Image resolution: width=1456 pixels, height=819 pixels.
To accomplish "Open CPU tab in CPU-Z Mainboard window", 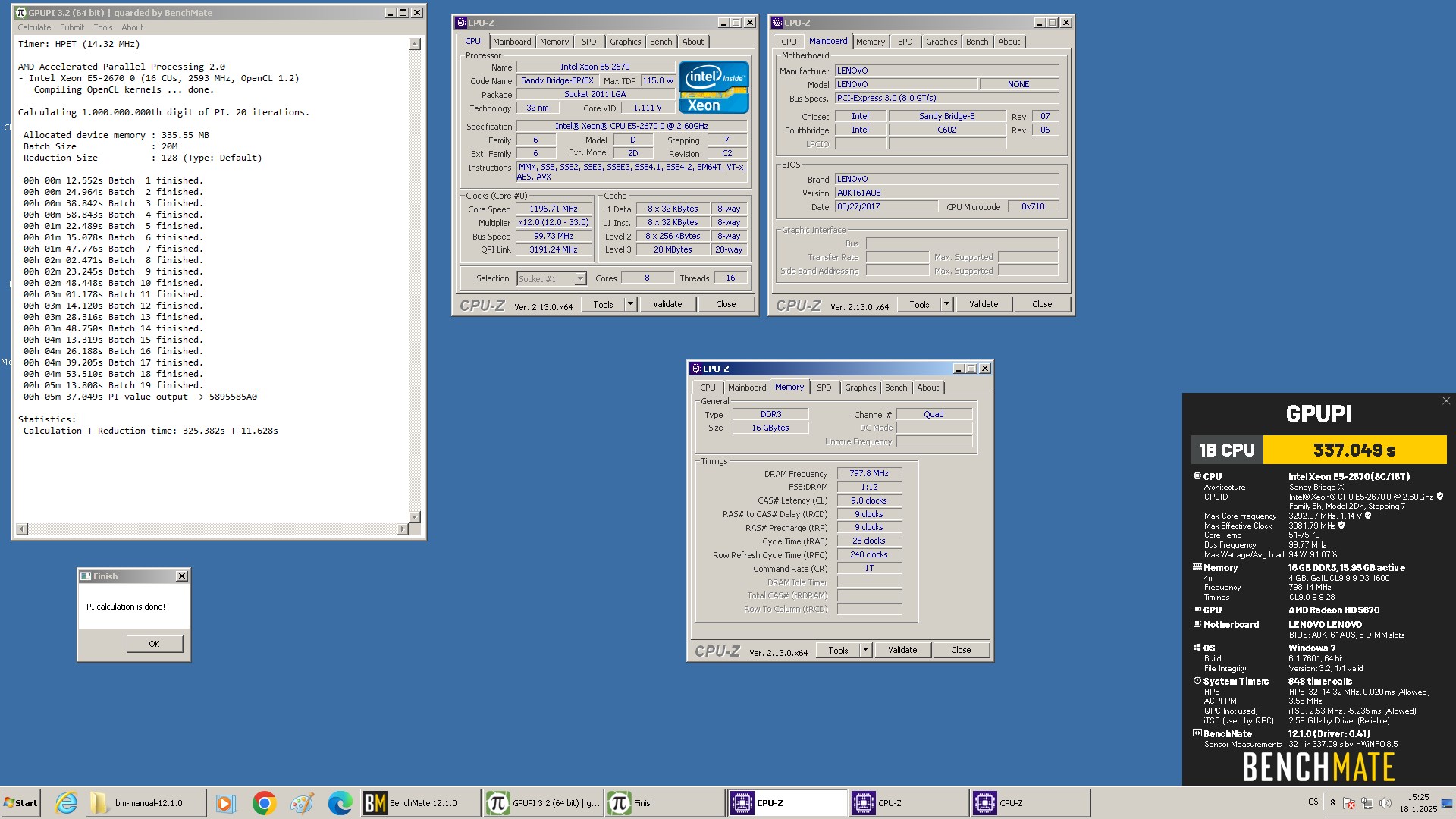I will click(x=789, y=42).
